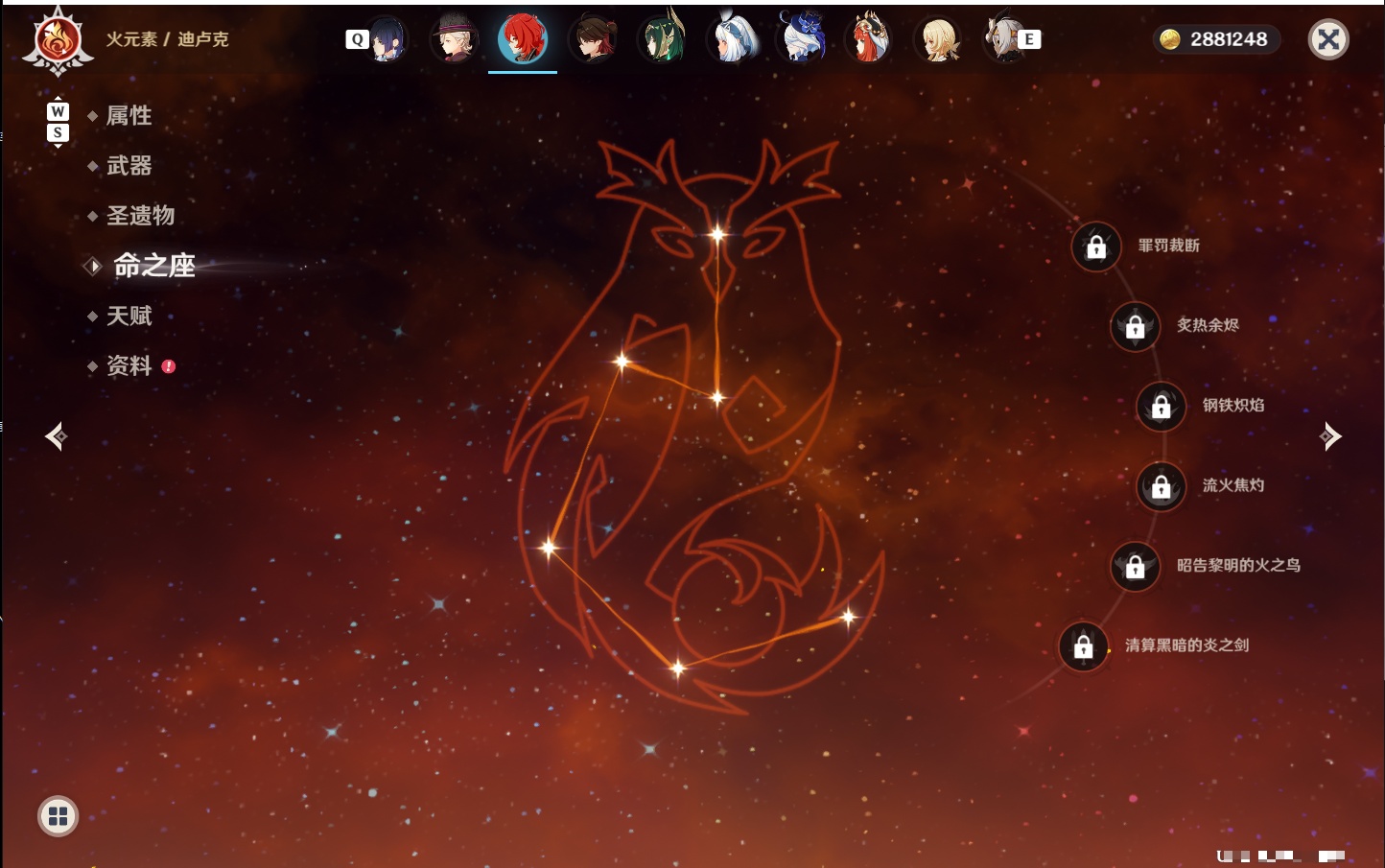This screenshot has height=868, width=1385.
Task: Click the 罪罚裁断 label
Action: click(x=1168, y=246)
